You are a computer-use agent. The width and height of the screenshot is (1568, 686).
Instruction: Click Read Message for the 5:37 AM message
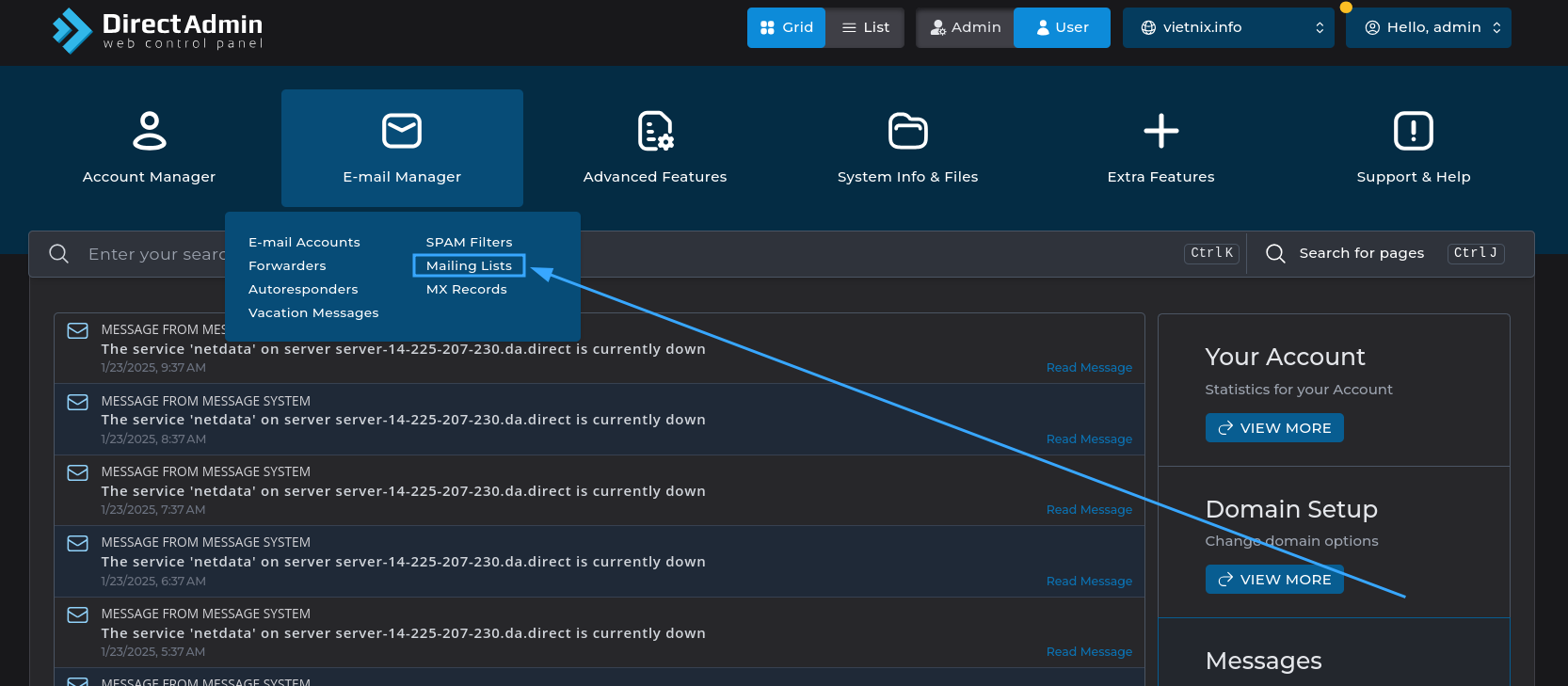(x=1089, y=652)
